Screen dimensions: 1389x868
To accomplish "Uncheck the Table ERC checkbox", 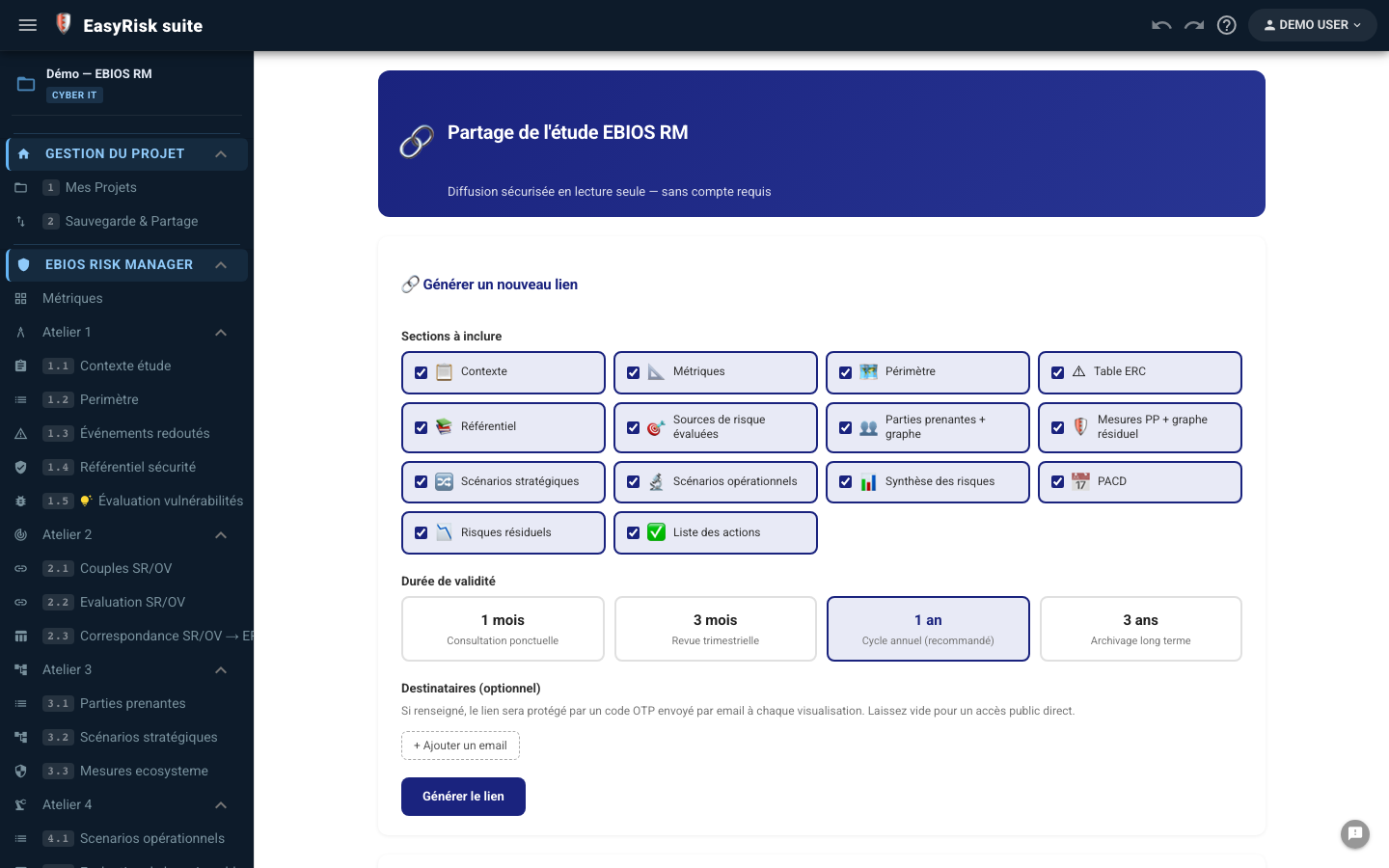I will (x=1058, y=372).
